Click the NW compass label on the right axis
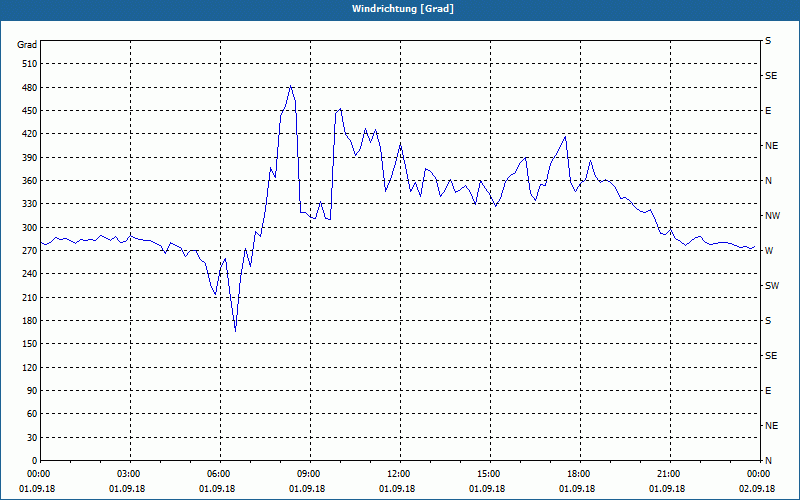This screenshot has width=800, height=500. coord(772,216)
